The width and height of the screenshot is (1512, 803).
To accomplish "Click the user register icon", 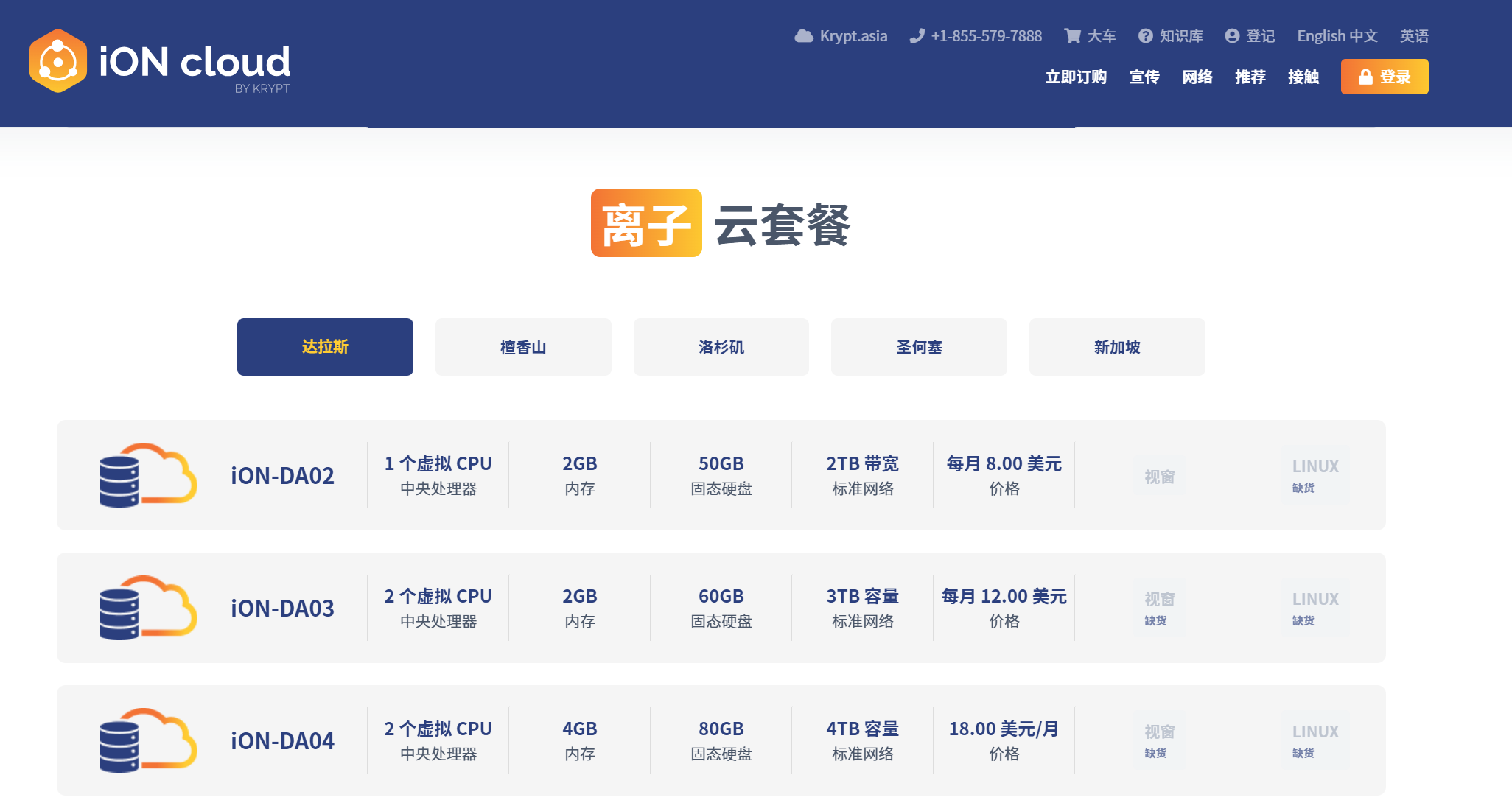I will pos(1232,36).
